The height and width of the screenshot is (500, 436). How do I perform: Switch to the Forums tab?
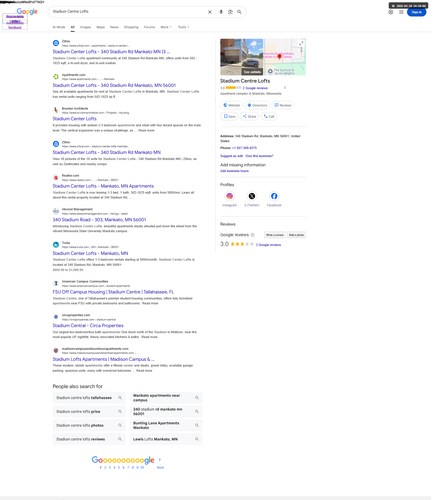149,27
